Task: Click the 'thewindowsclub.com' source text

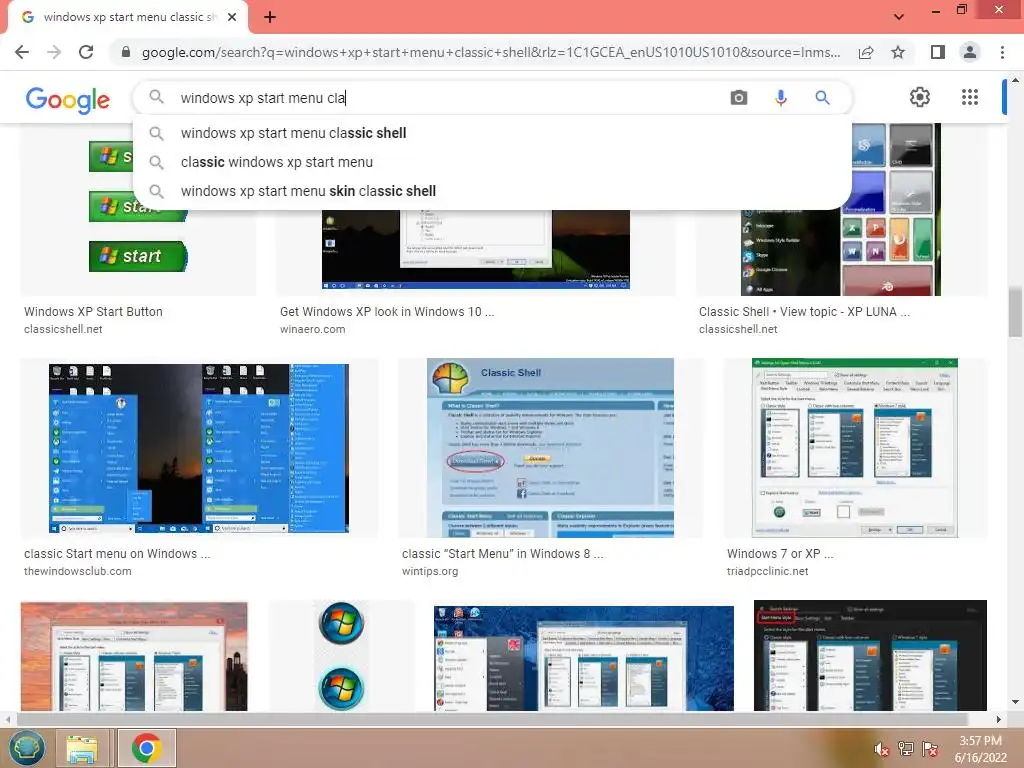Action: coord(78,571)
